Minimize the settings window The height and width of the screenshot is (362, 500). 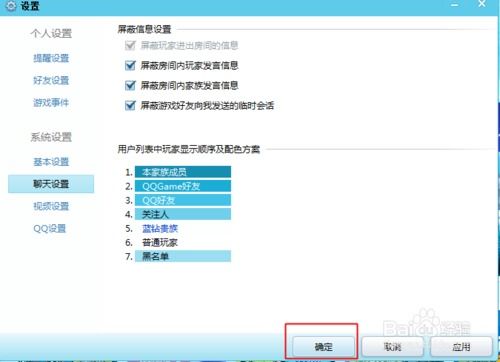pos(455,5)
